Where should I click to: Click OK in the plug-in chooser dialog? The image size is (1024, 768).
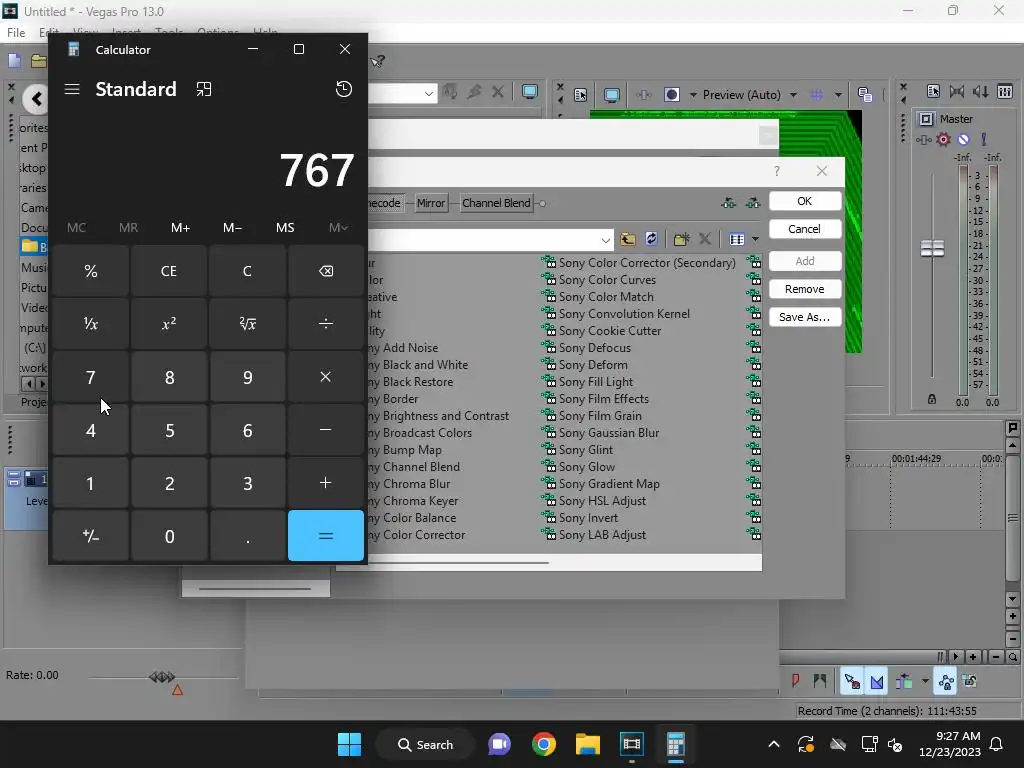click(805, 201)
